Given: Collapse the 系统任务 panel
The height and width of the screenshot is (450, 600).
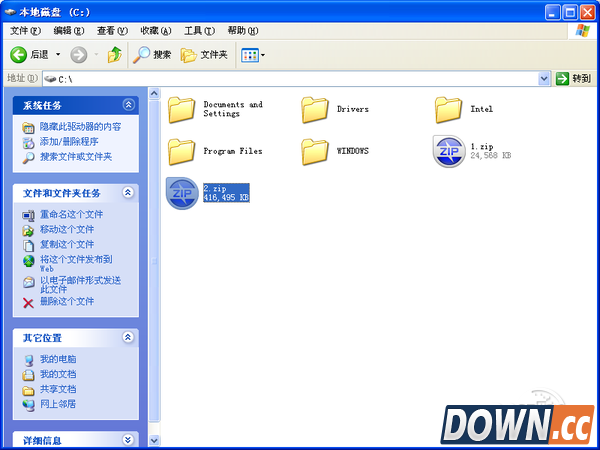Looking at the screenshot, I should pyautogui.click(x=128, y=105).
